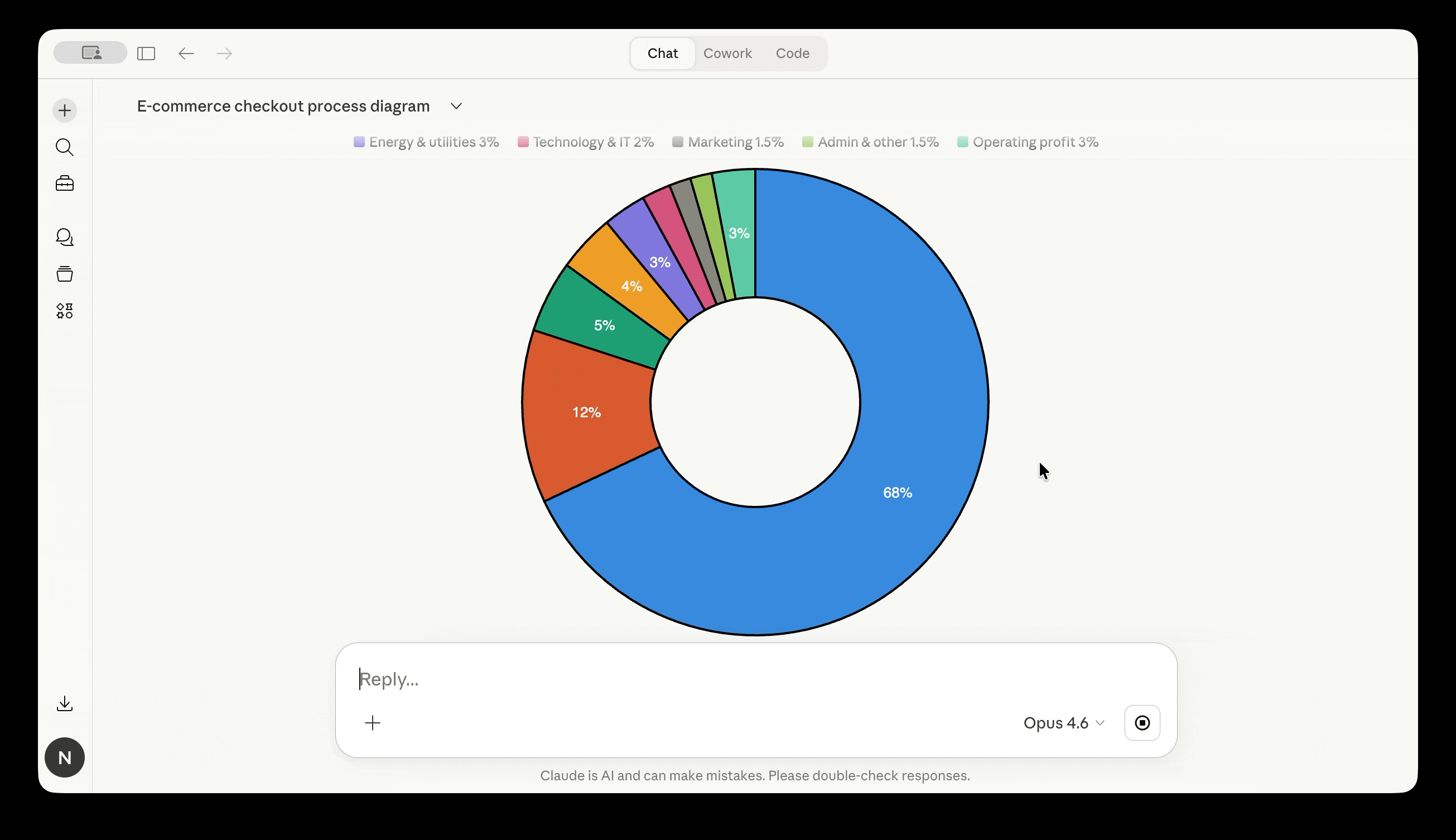Toggle Operating profit legend item

point(1028,142)
